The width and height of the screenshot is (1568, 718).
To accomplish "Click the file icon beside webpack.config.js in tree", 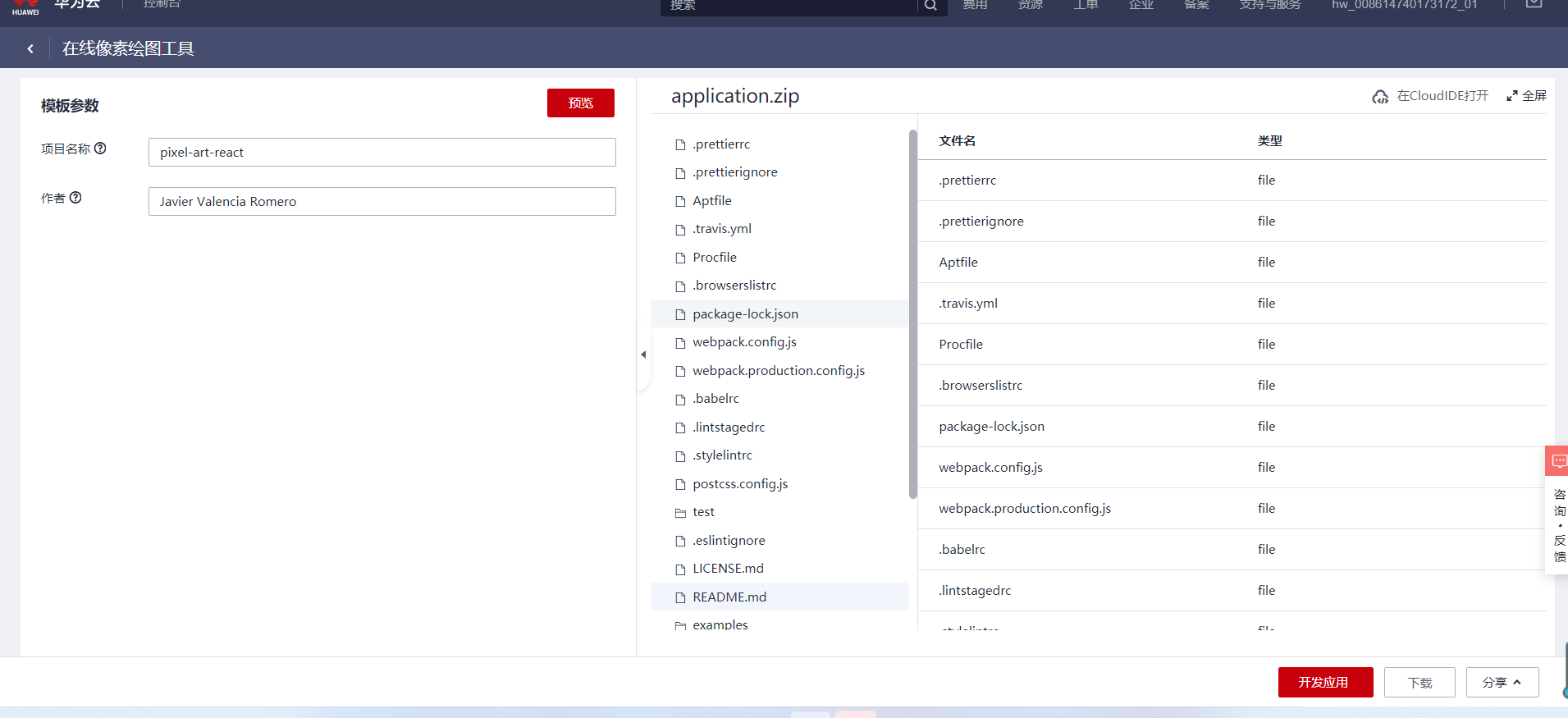I will coord(680,343).
